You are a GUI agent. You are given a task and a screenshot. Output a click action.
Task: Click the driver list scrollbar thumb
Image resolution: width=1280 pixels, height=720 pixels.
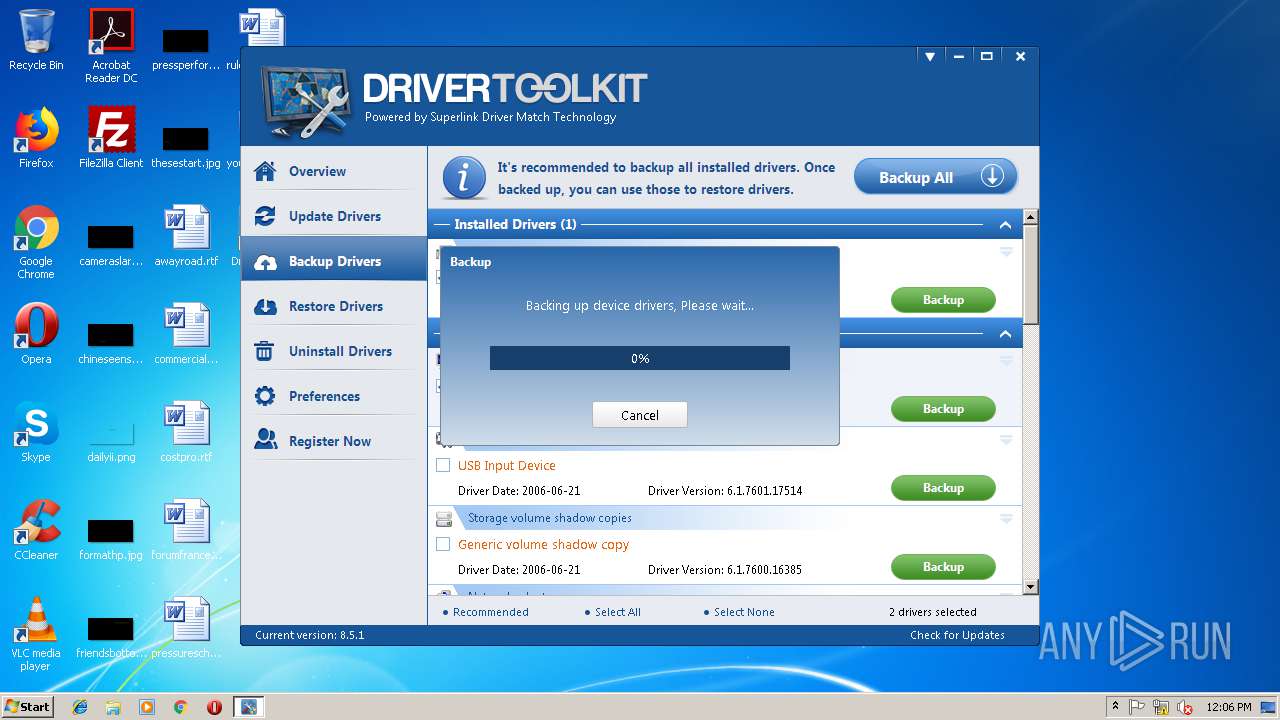1031,274
